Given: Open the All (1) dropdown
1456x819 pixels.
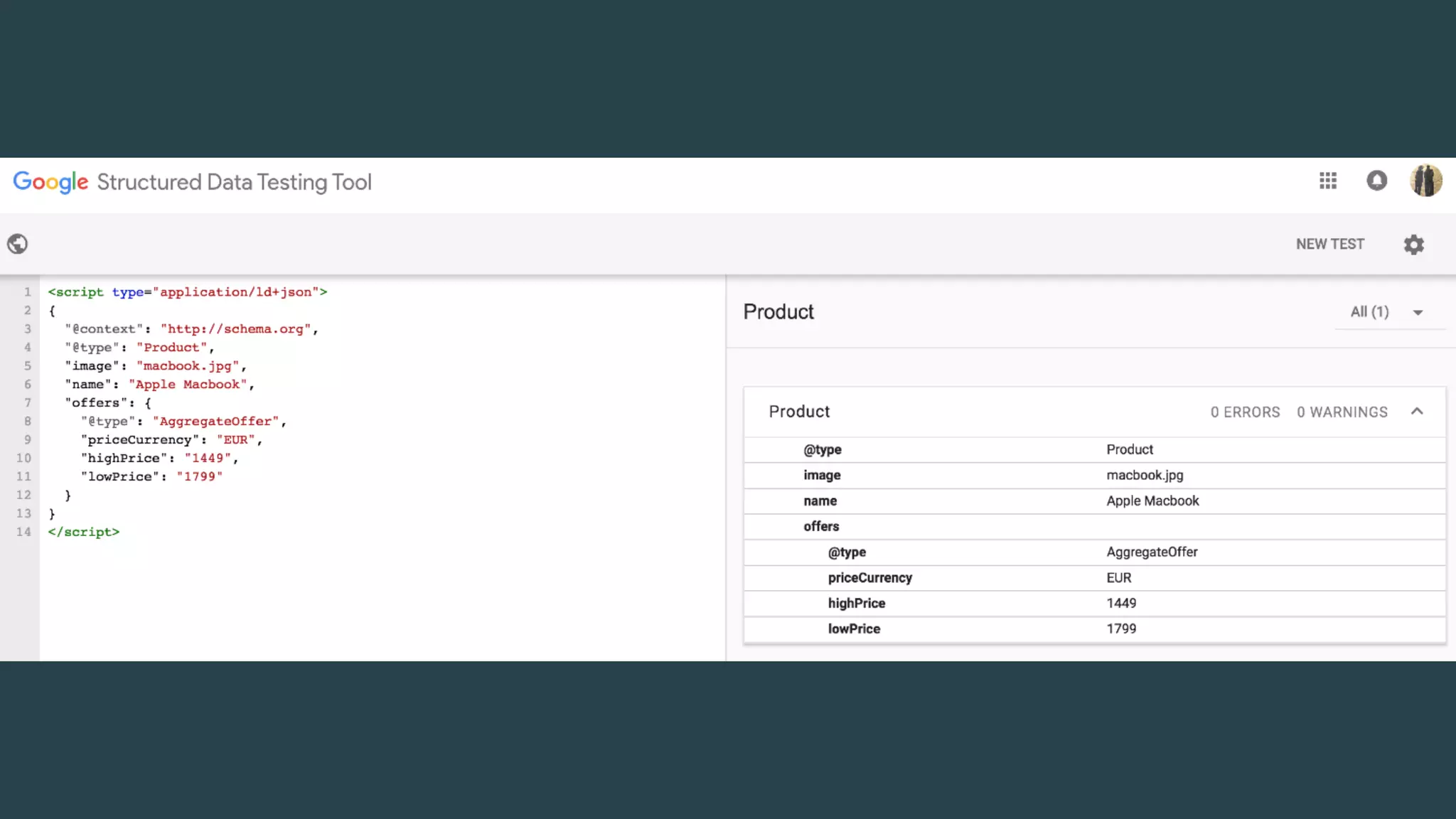Looking at the screenshot, I should (x=1387, y=312).
